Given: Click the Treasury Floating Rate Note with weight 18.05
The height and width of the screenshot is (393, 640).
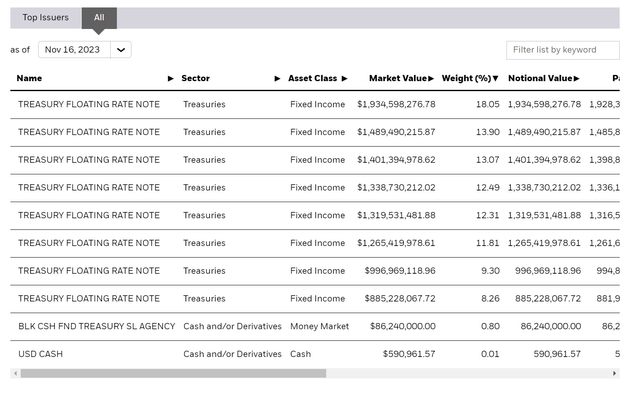Looking at the screenshot, I should tap(89, 104).
